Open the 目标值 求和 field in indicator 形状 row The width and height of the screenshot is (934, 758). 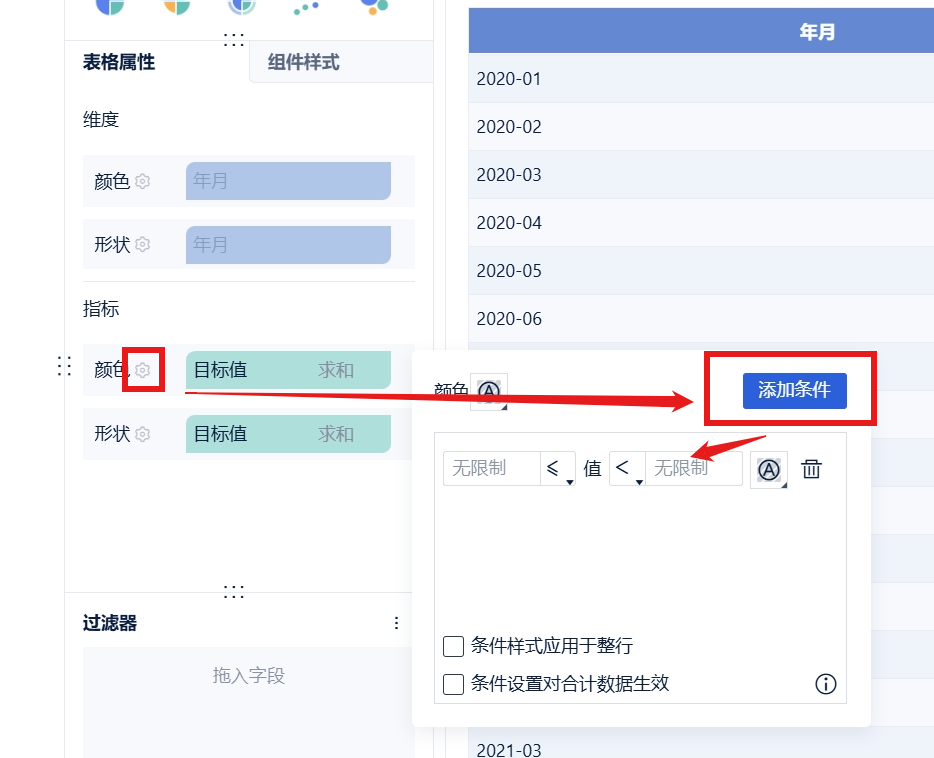[288, 433]
